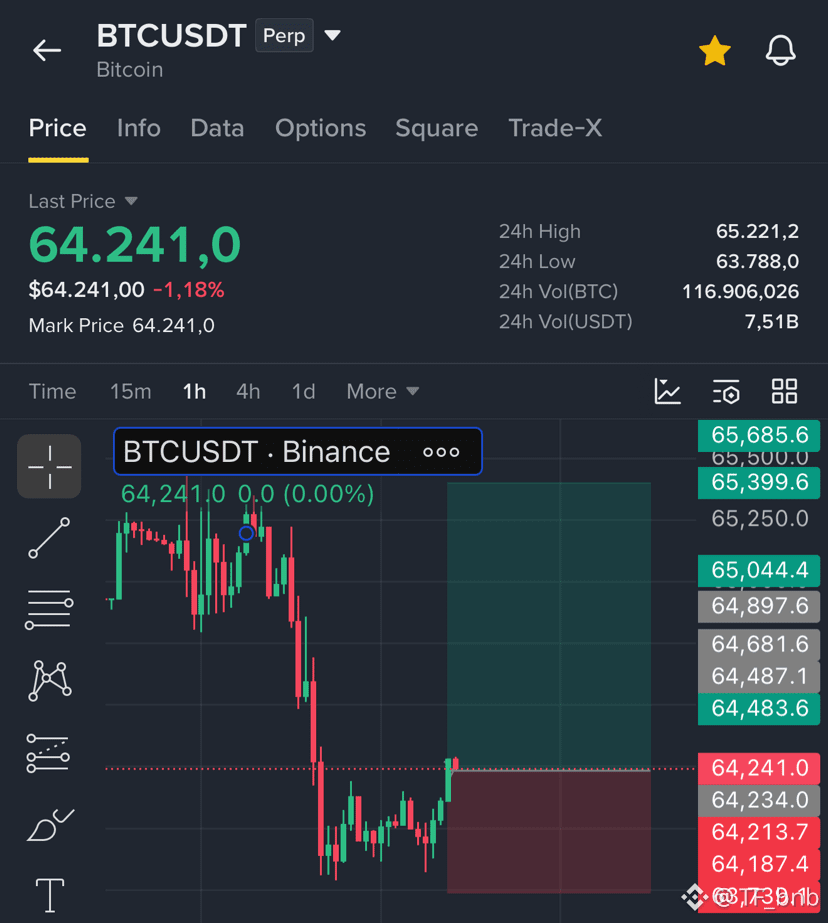Select the Fibonacci retracement tool
The width and height of the screenshot is (828, 923).
(49, 610)
